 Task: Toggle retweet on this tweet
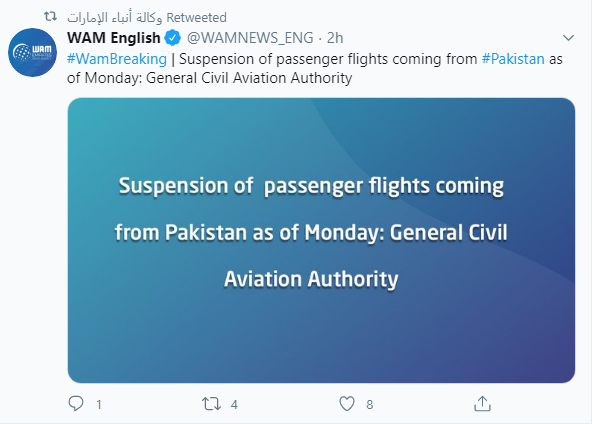211,404
